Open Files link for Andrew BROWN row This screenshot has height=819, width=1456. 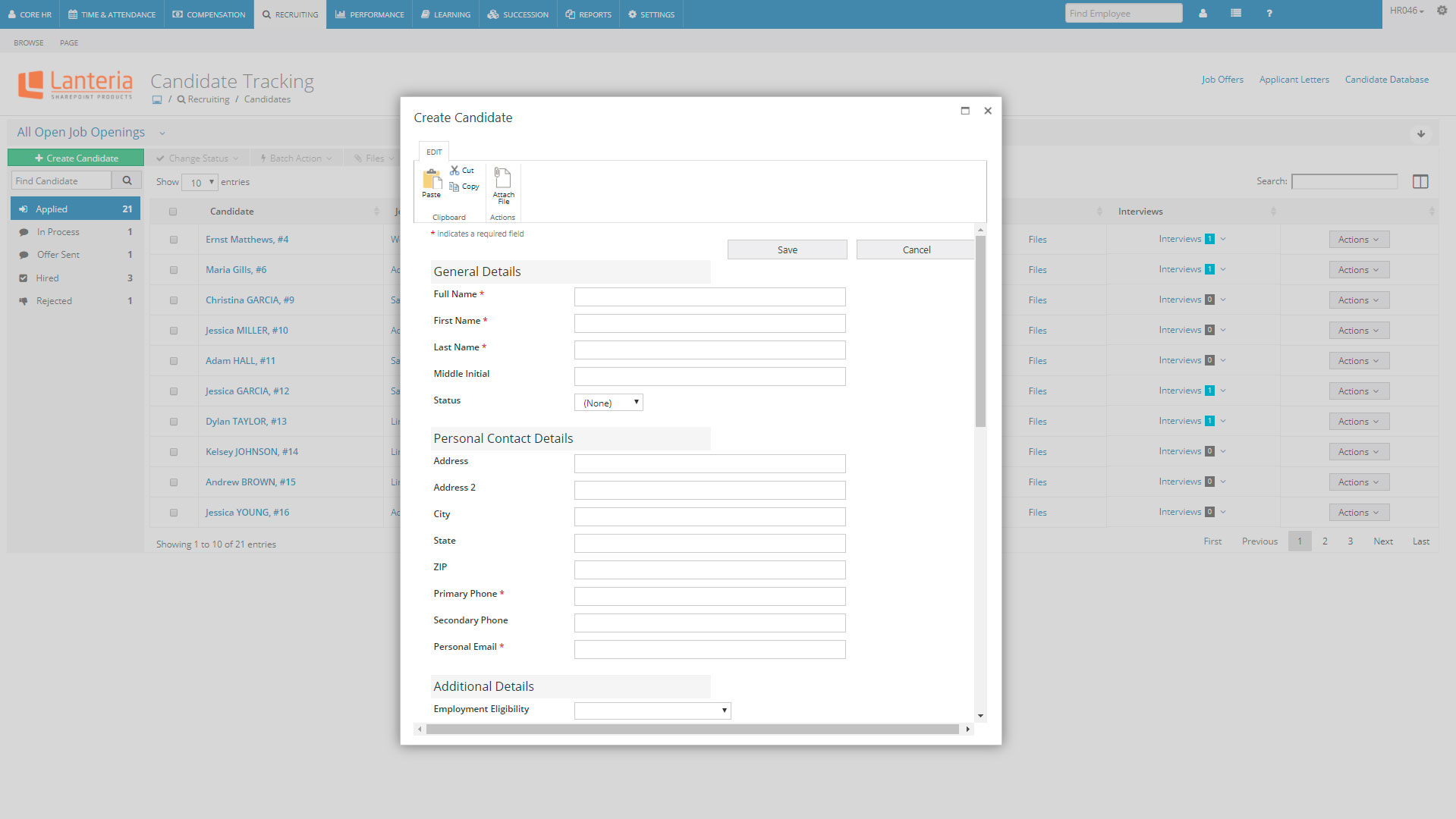pyautogui.click(x=1037, y=482)
